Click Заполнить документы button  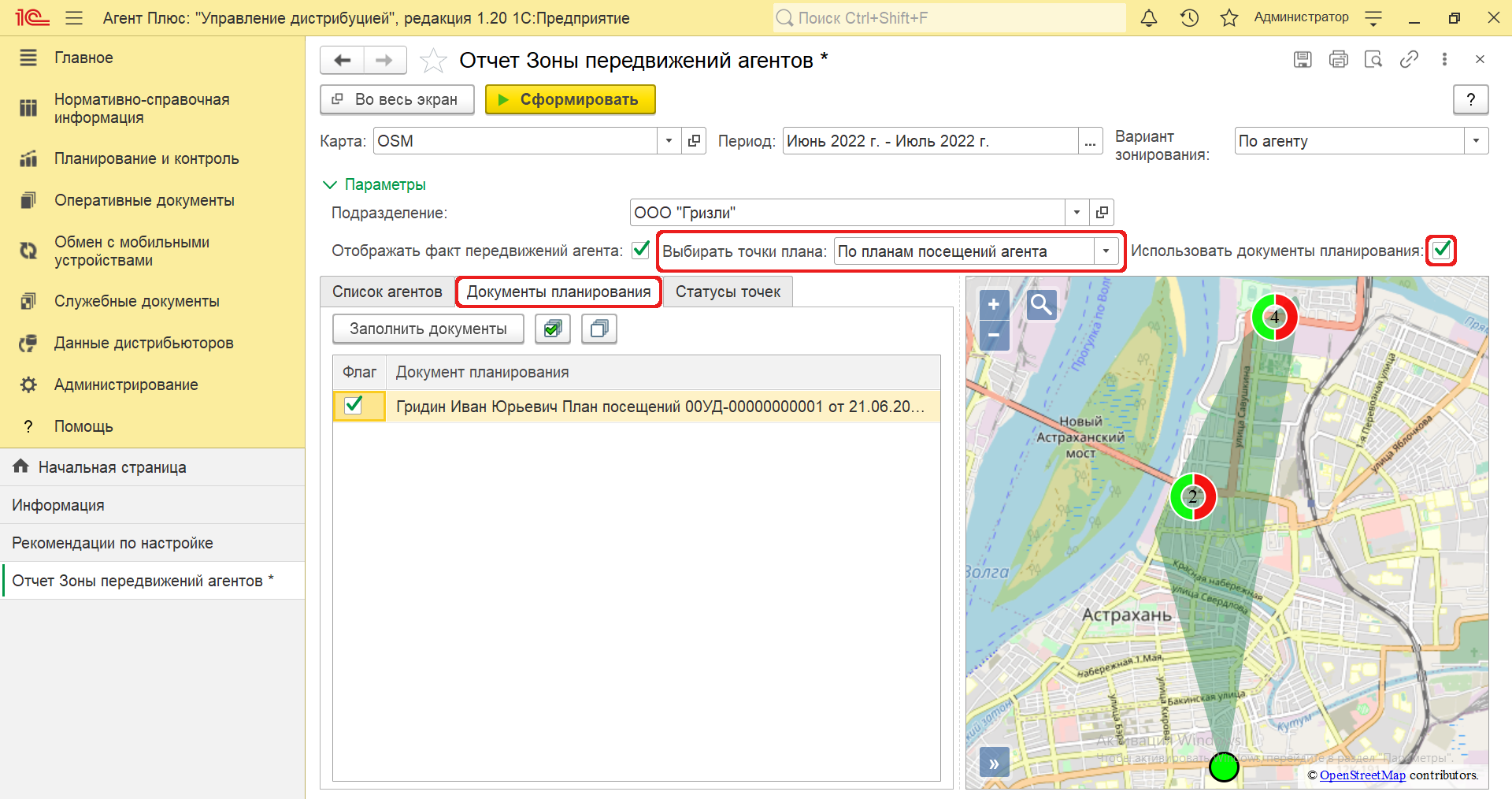point(428,329)
